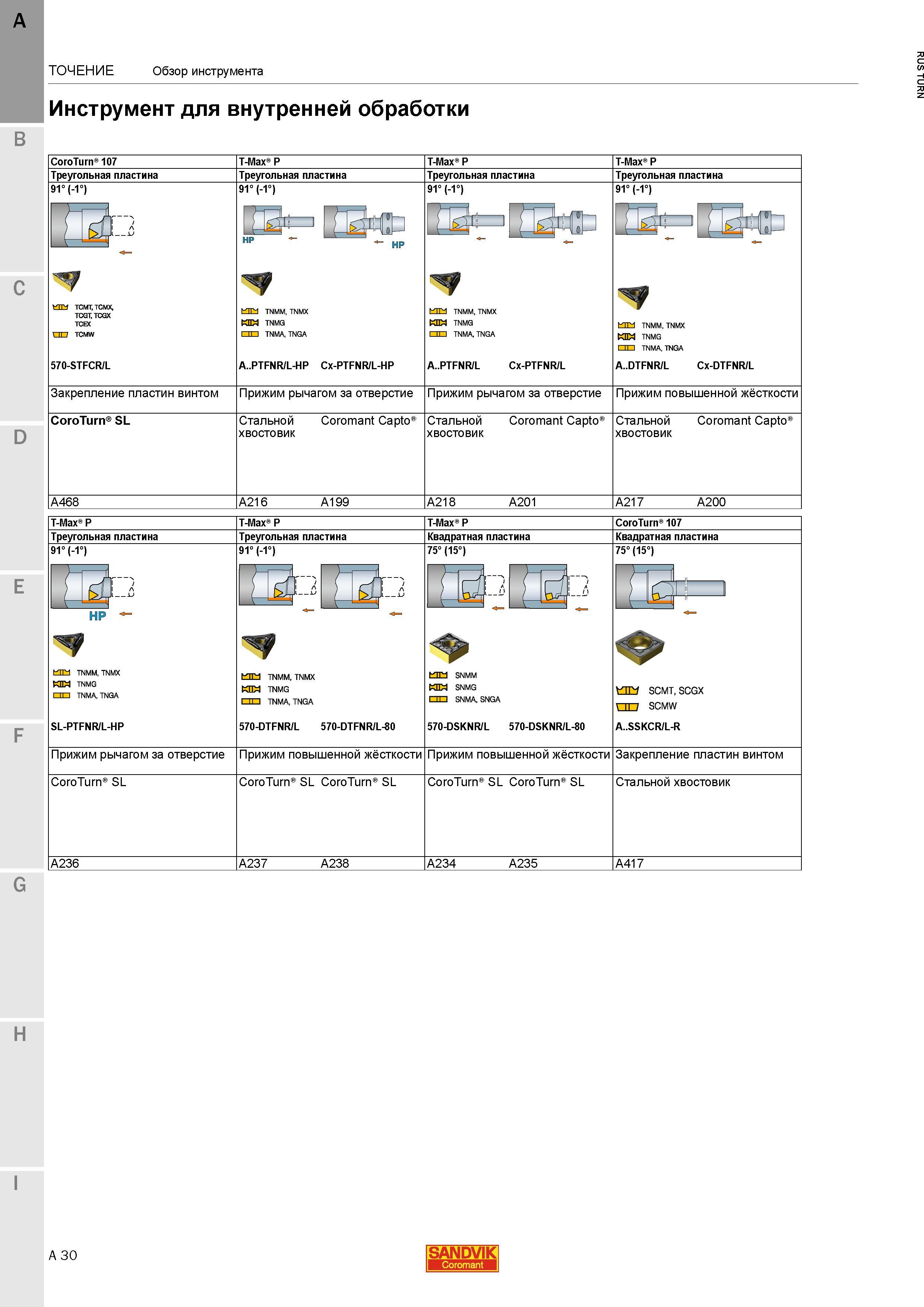Image resolution: width=924 pixels, height=1307 pixels.
Task: Click the triangular insert picture in the A..PTFNR/L-HP cell
Action: click(x=257, y=284)
